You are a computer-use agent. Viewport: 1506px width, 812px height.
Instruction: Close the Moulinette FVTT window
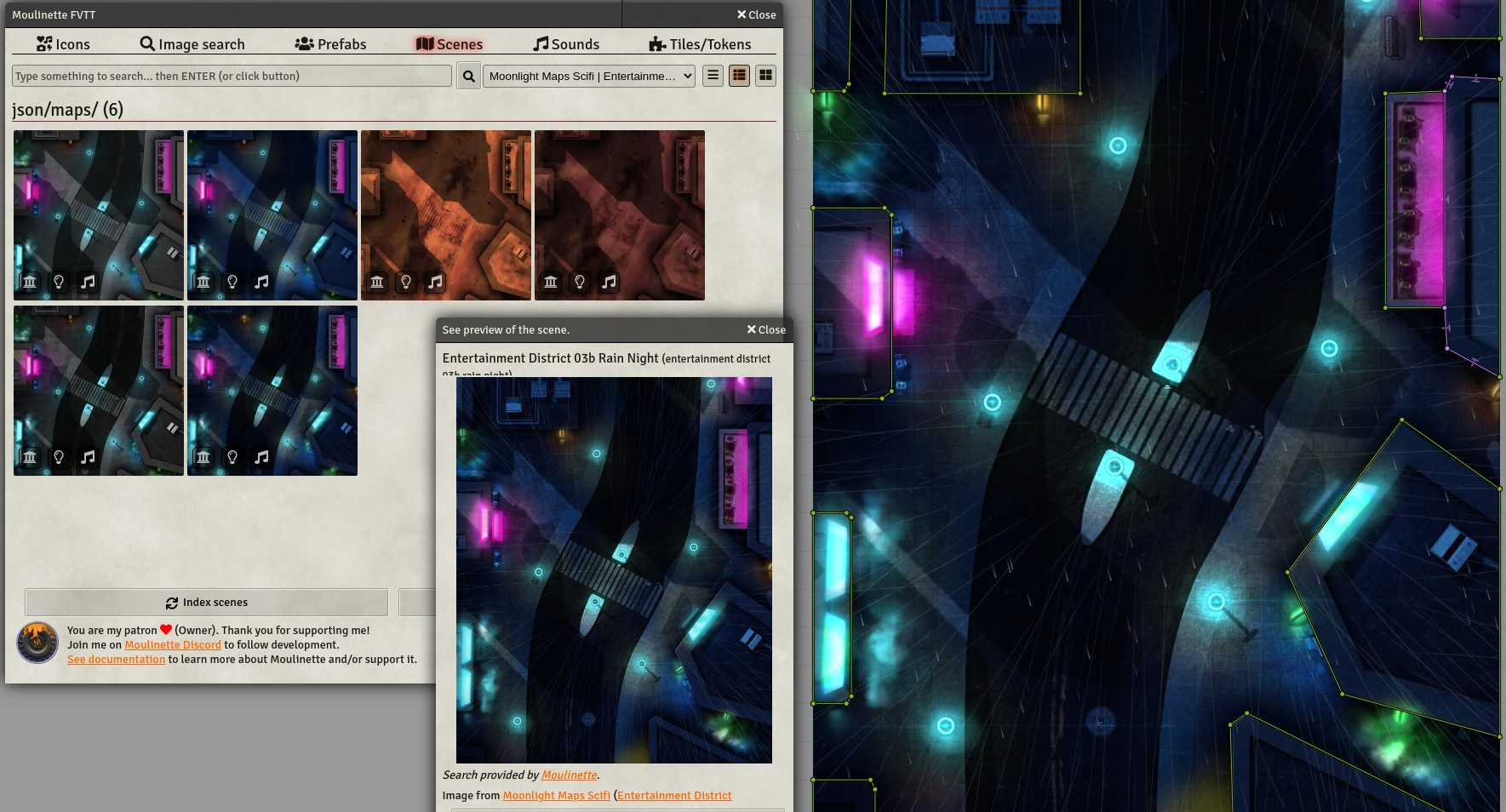coord(756,14)
